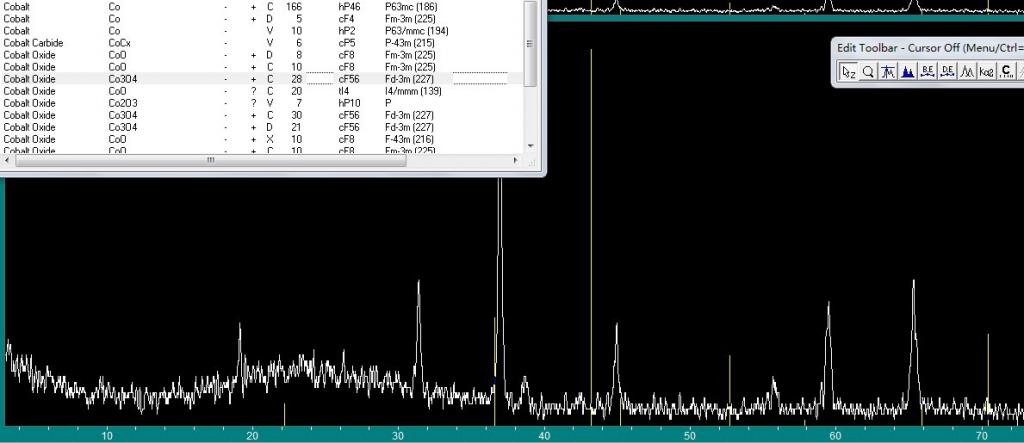The height and width of the screenshot is (443, 1024).
Task: Select the Cobalt Carbide phase entry
Action: click(x=33, y=43)
